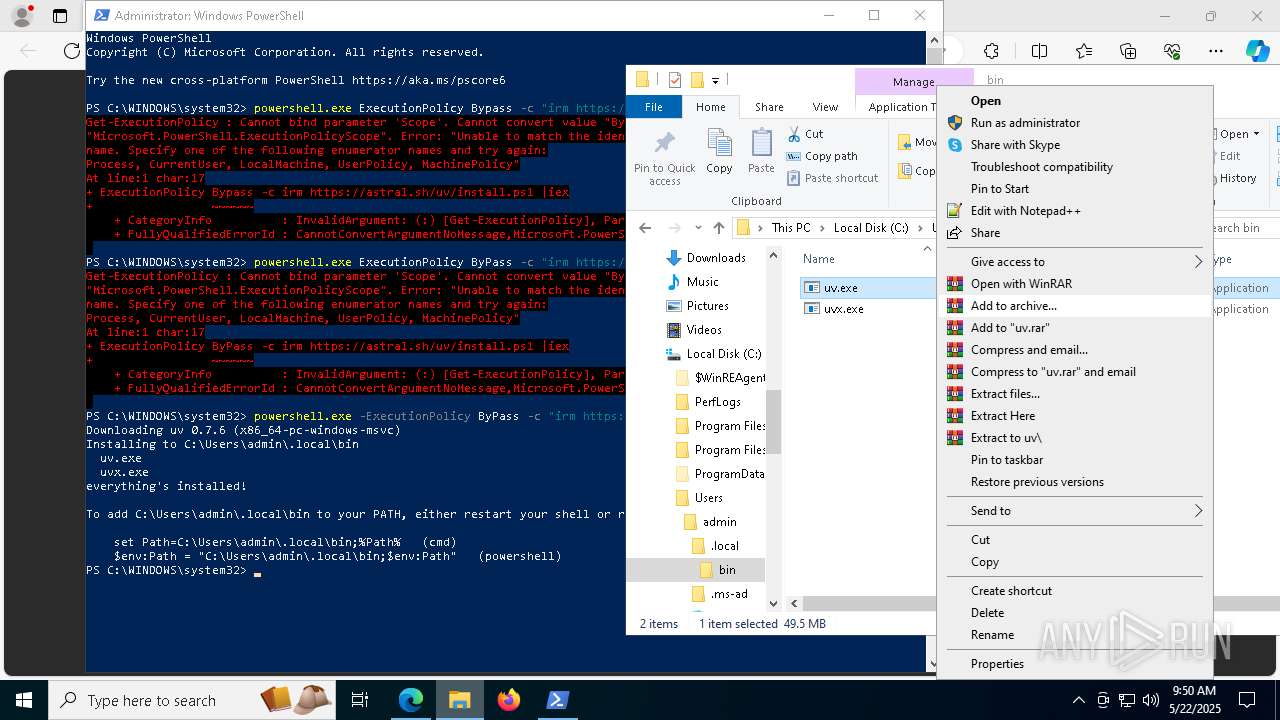Sort files by the Name column
1280x720 pixels.
[819, 259]
